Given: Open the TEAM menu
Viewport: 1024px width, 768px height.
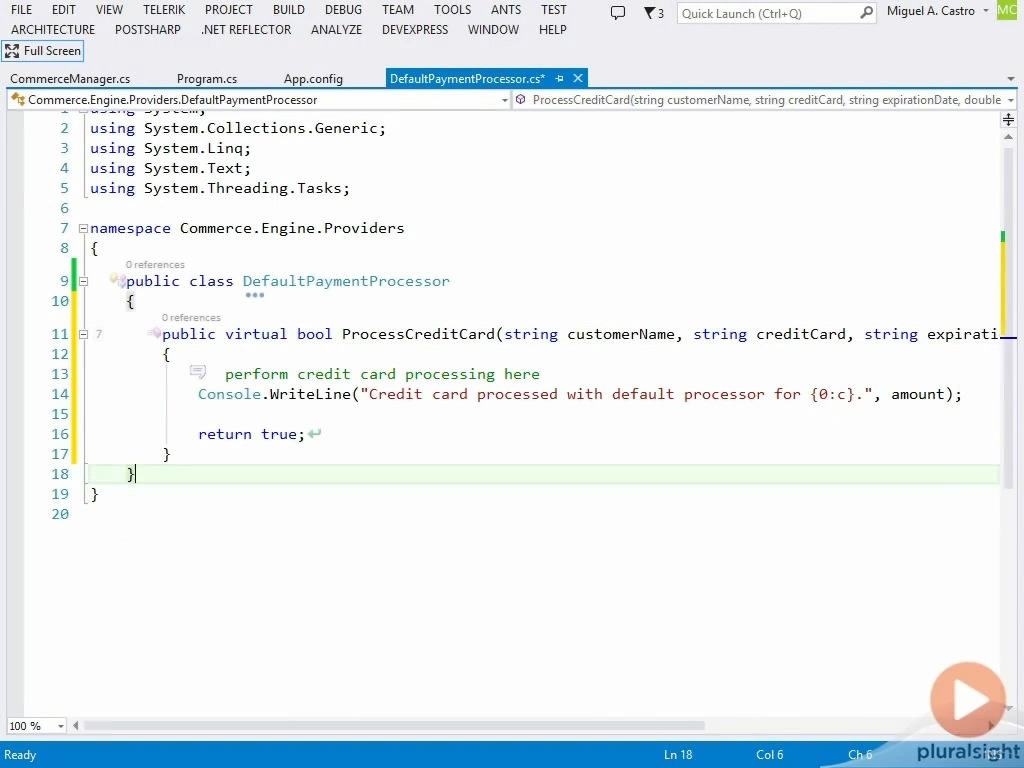Looking at the screenshot, I should click(398, 10).
